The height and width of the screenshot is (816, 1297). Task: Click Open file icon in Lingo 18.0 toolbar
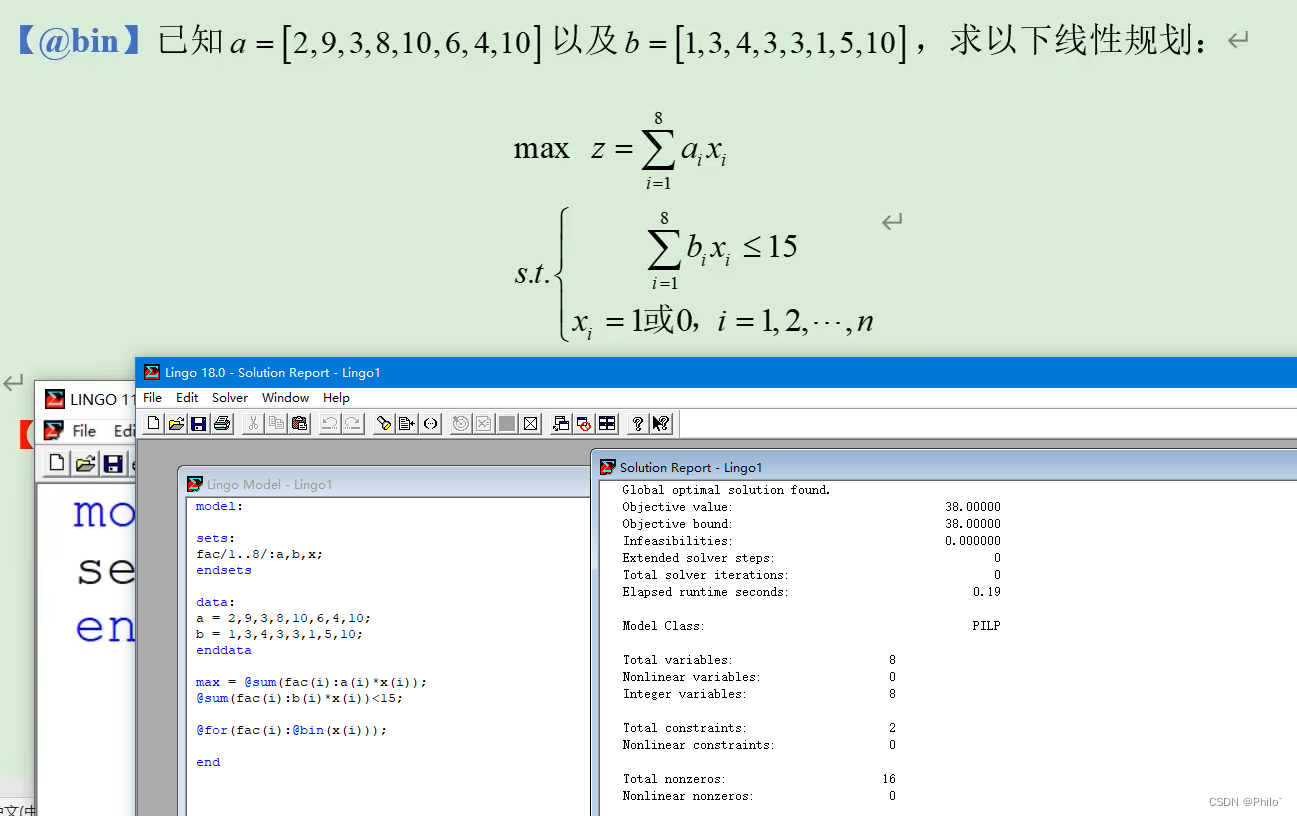(x=176, y=424)
